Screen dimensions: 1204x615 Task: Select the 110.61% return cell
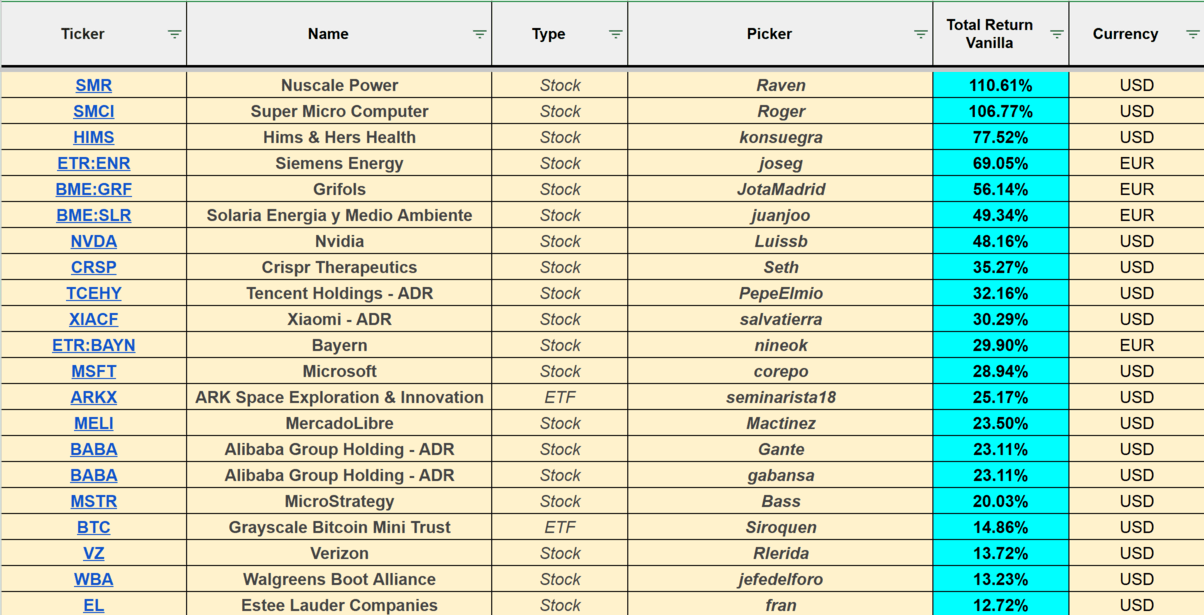[x=1000, y=86]
